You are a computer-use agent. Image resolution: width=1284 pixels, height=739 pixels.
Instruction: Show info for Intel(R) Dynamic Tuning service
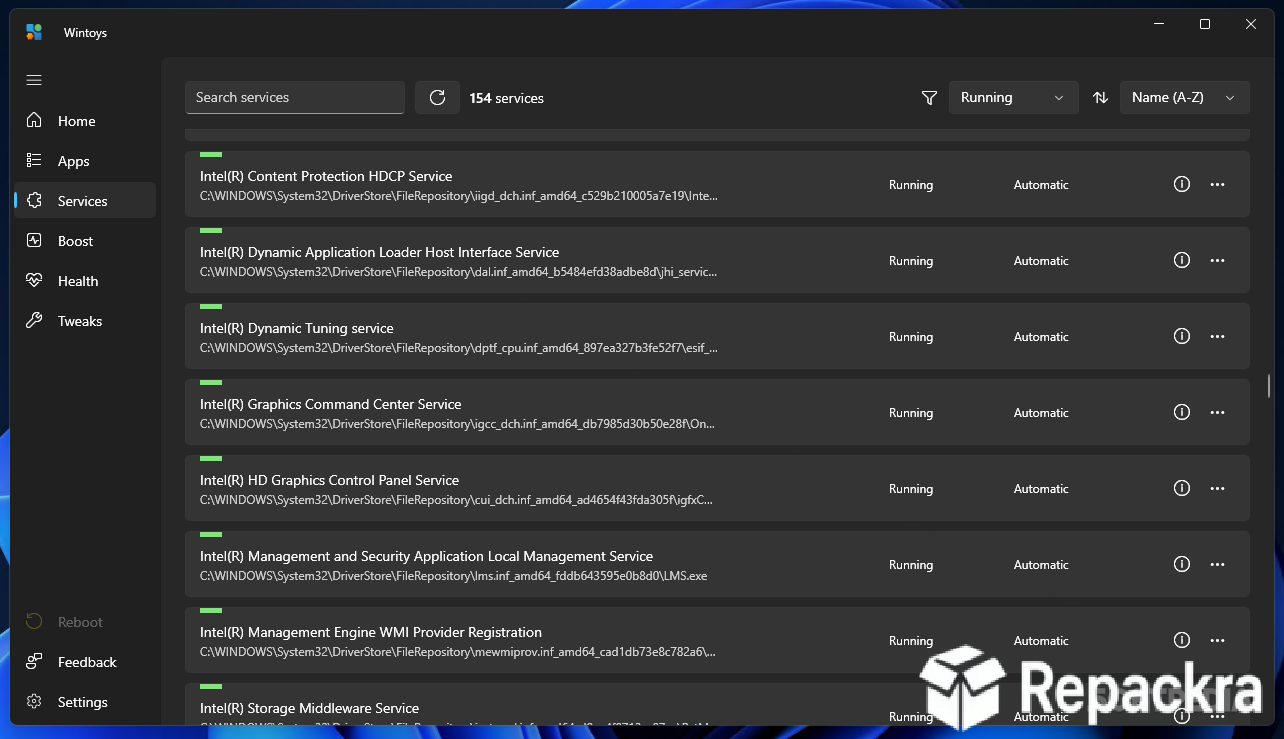click(1181, 336)
